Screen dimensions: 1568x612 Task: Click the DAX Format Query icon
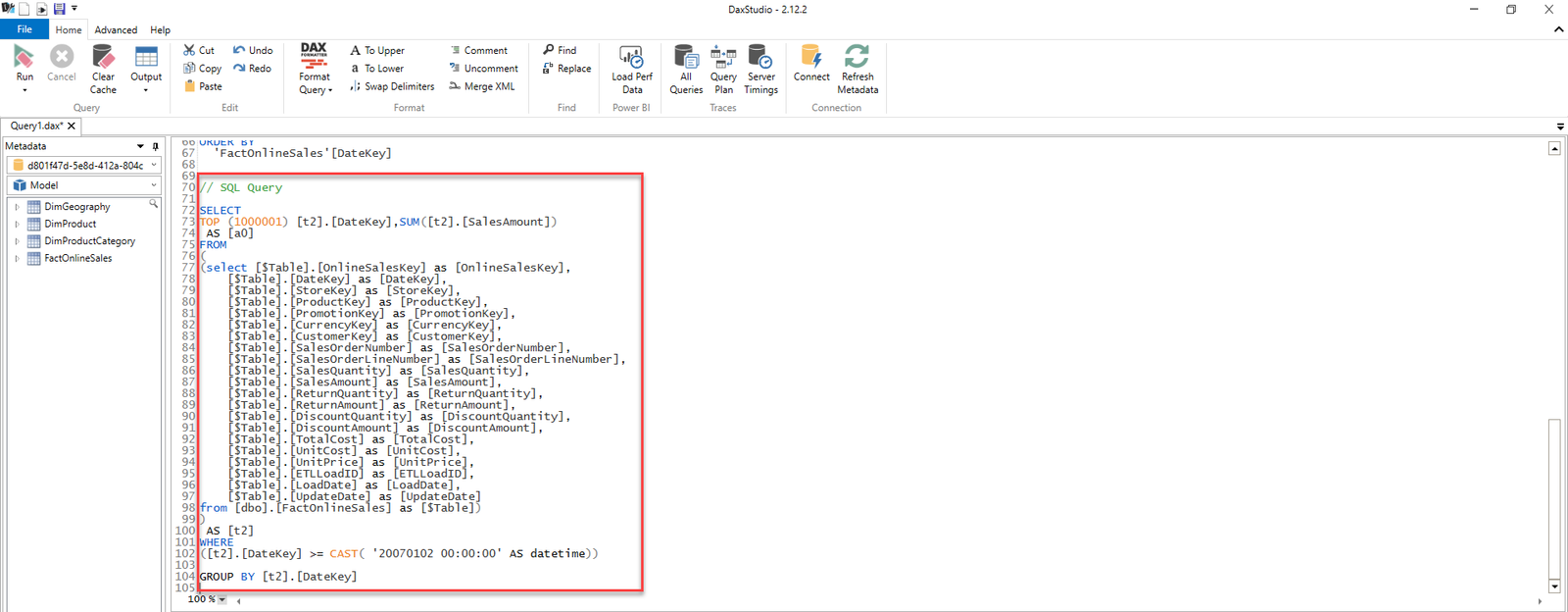314,56
